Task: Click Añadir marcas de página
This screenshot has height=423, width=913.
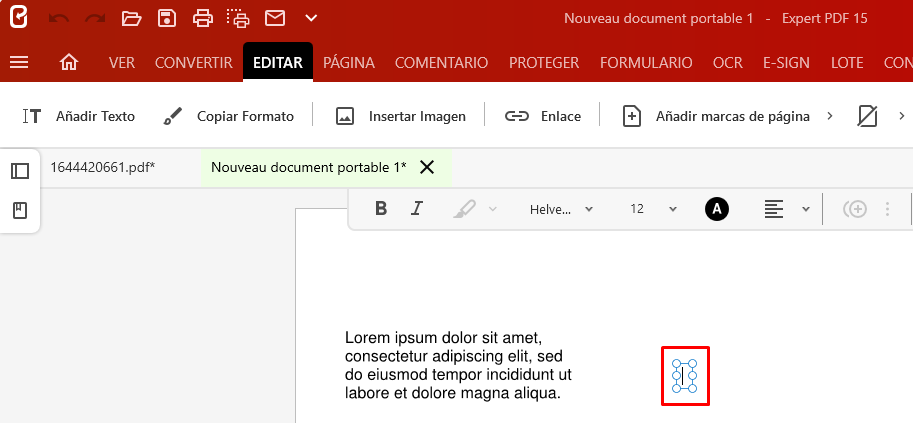Action: tap(716, 117)
